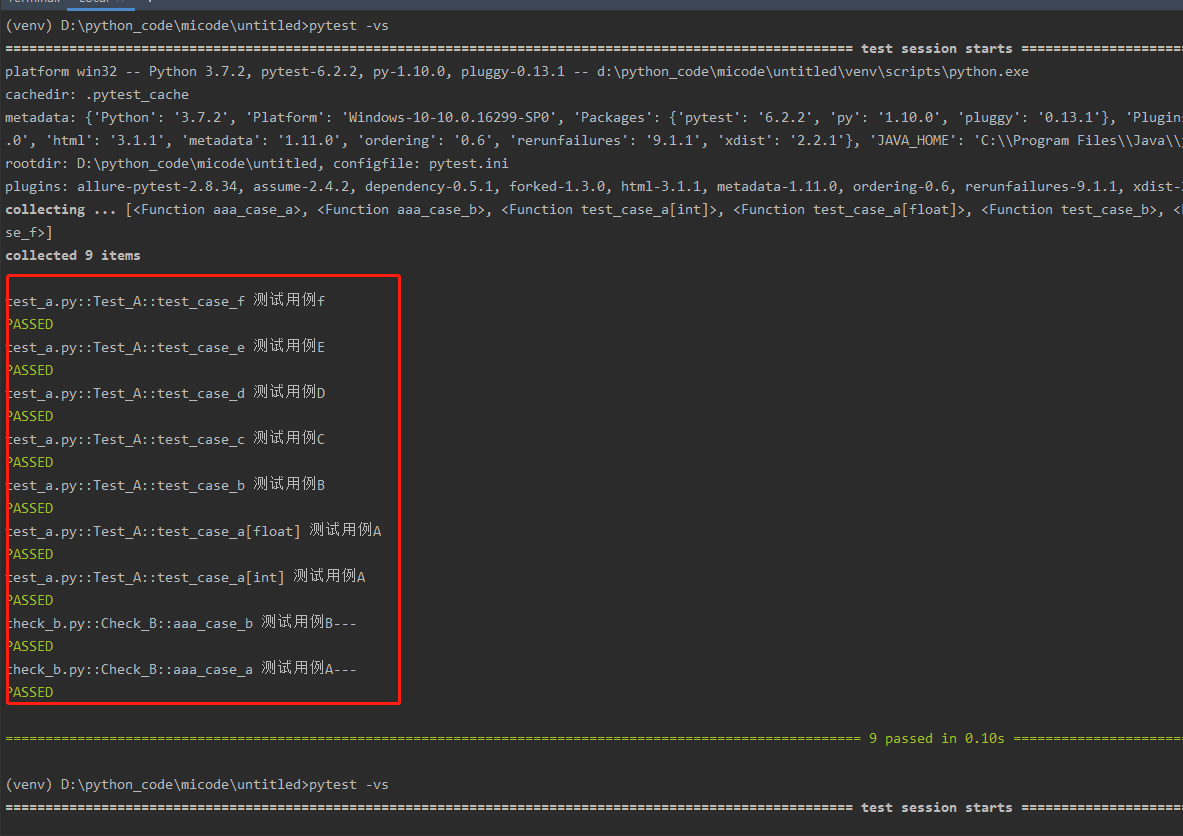Image resolution: width=1183 pixels, height=836 pixels.
Task: Click PASSED under the aaa_case_b line
Action: tap(30, 647)
